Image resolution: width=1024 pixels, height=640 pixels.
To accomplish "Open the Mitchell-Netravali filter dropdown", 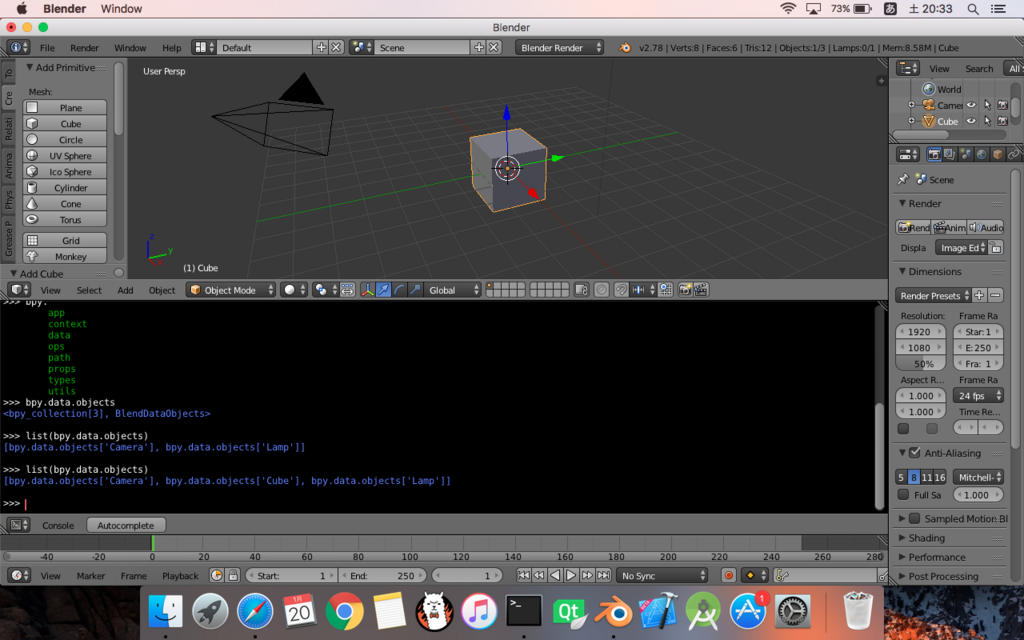I will point(978,477).
